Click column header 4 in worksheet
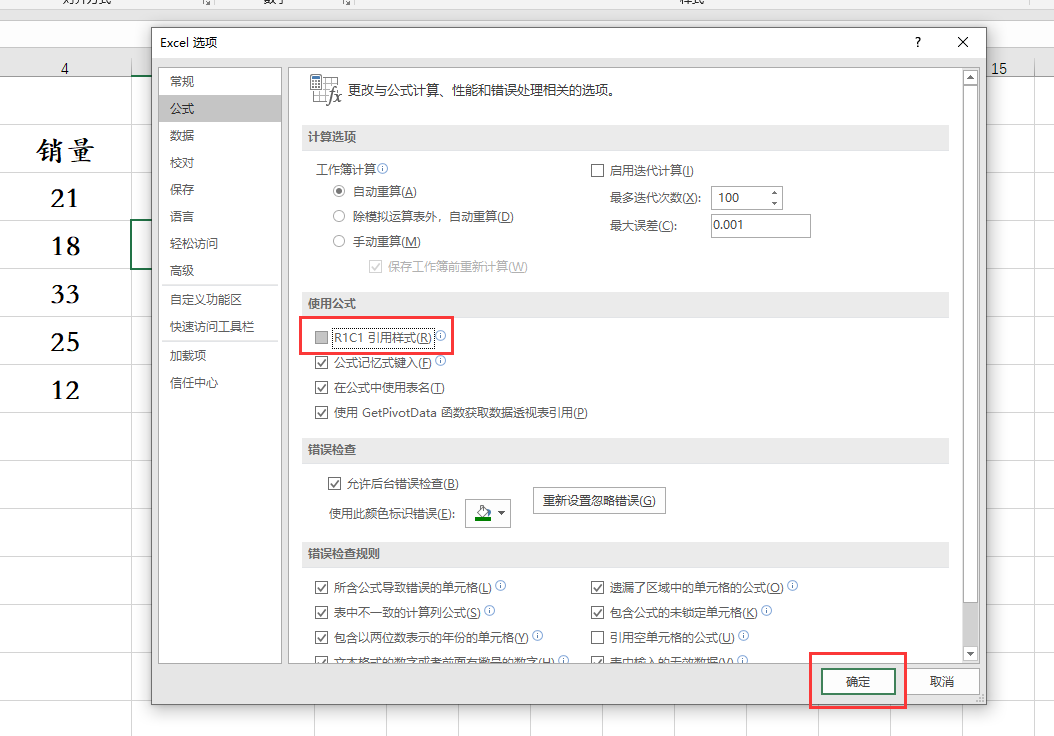Screen dimensions: 1054x736 pyautogui.click(x=65, y=68)
